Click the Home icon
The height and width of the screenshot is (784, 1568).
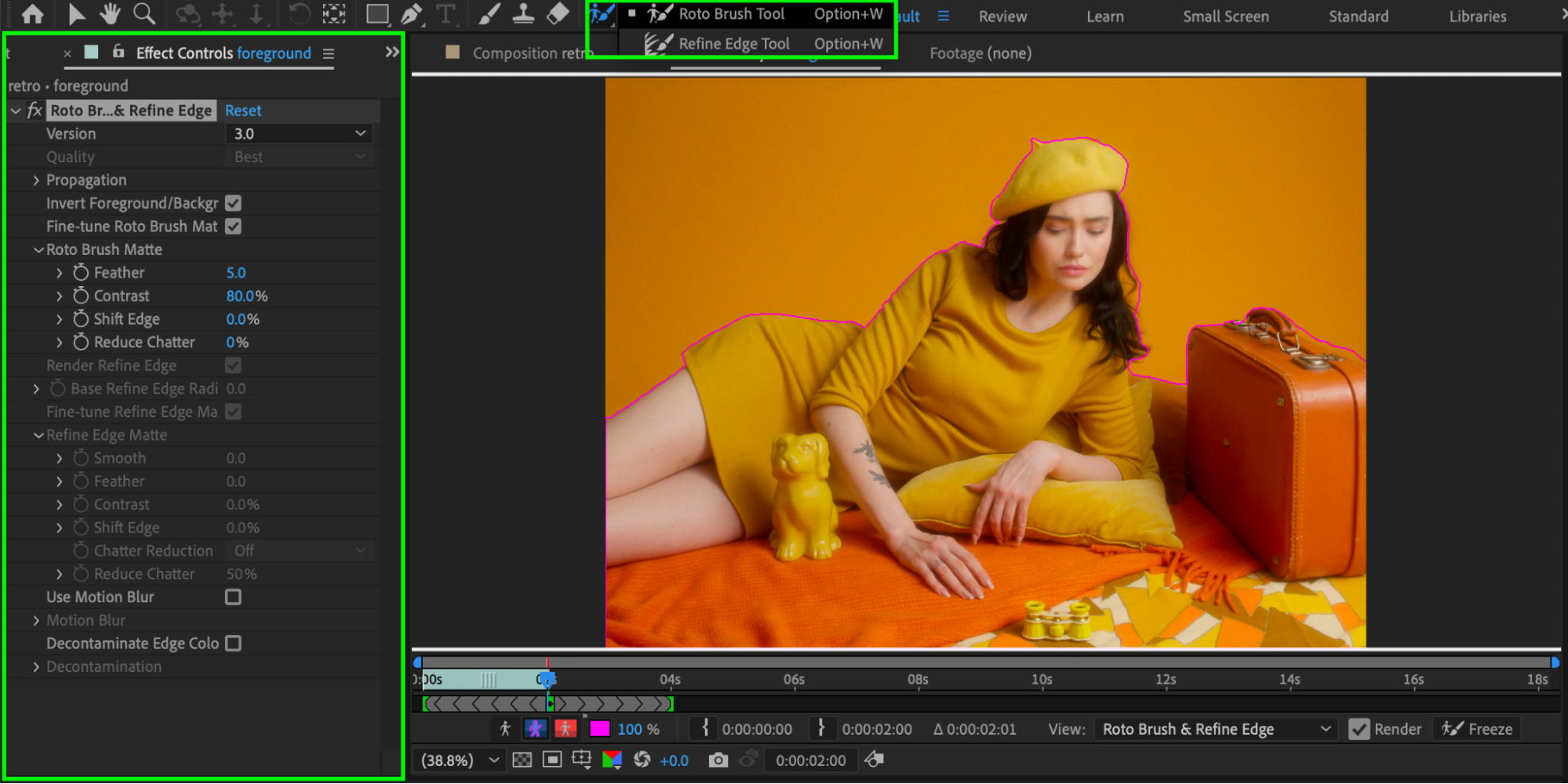coord(32,14)
